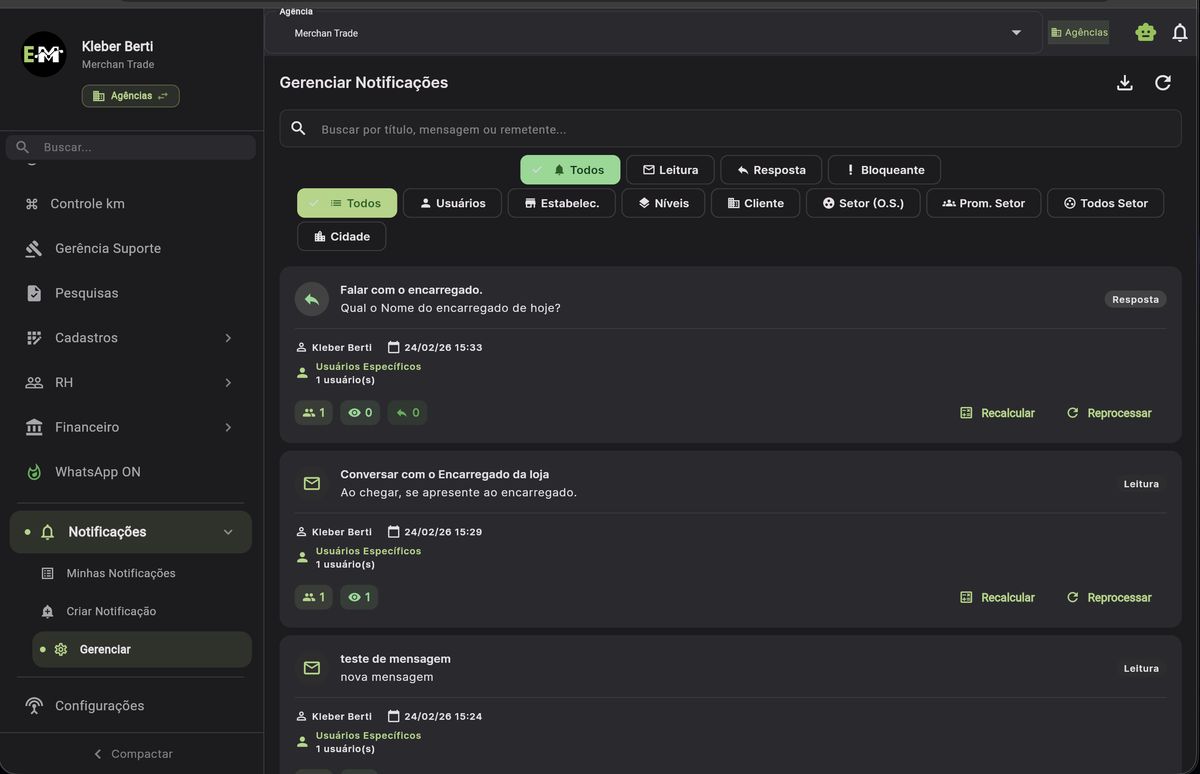
Task: Enable the 'Bloqueante' filter
Action: [883, 169]
